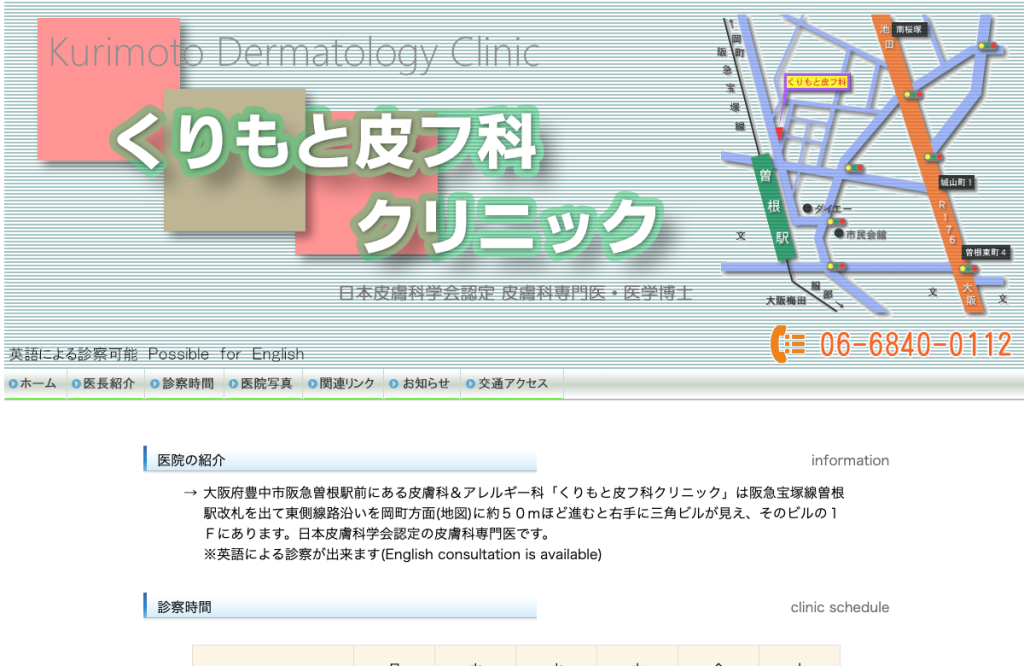This screenshot has height=666, width=1024.
Task: Open the ホーム navigation tab
Action: [x=35, y=384]
